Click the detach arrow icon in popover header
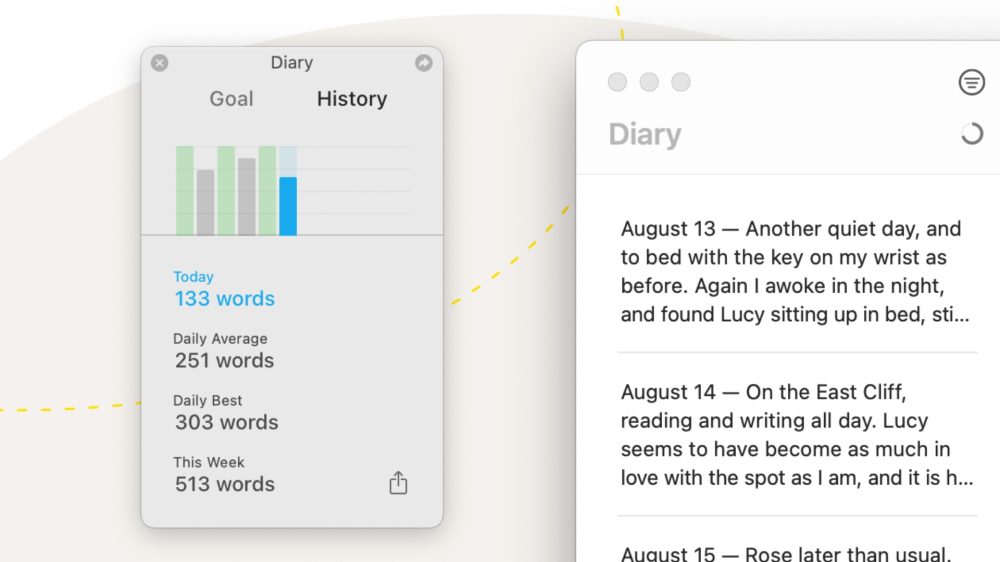 (x=423, y=63)
